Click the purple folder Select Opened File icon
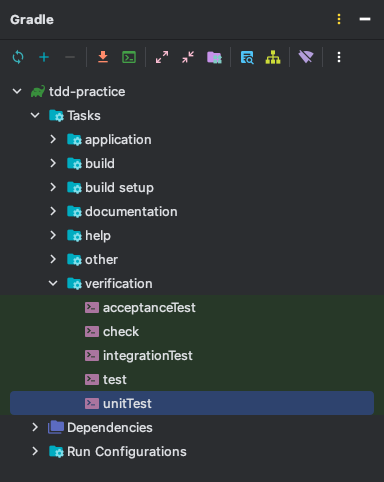 tap(214, 57)
